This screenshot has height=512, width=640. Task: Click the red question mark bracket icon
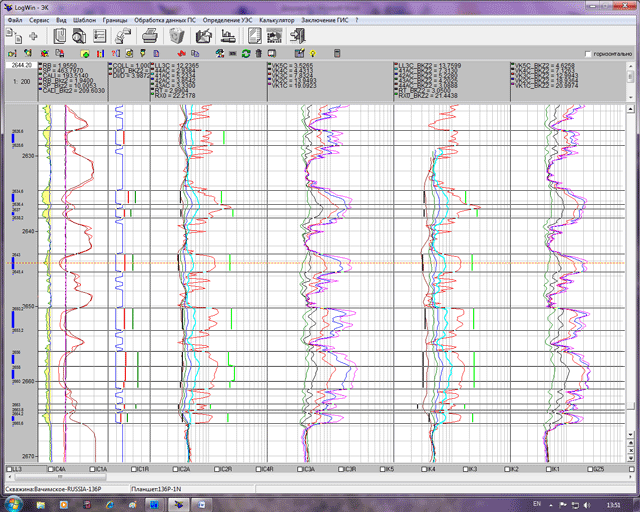click(x=116, y=53)
